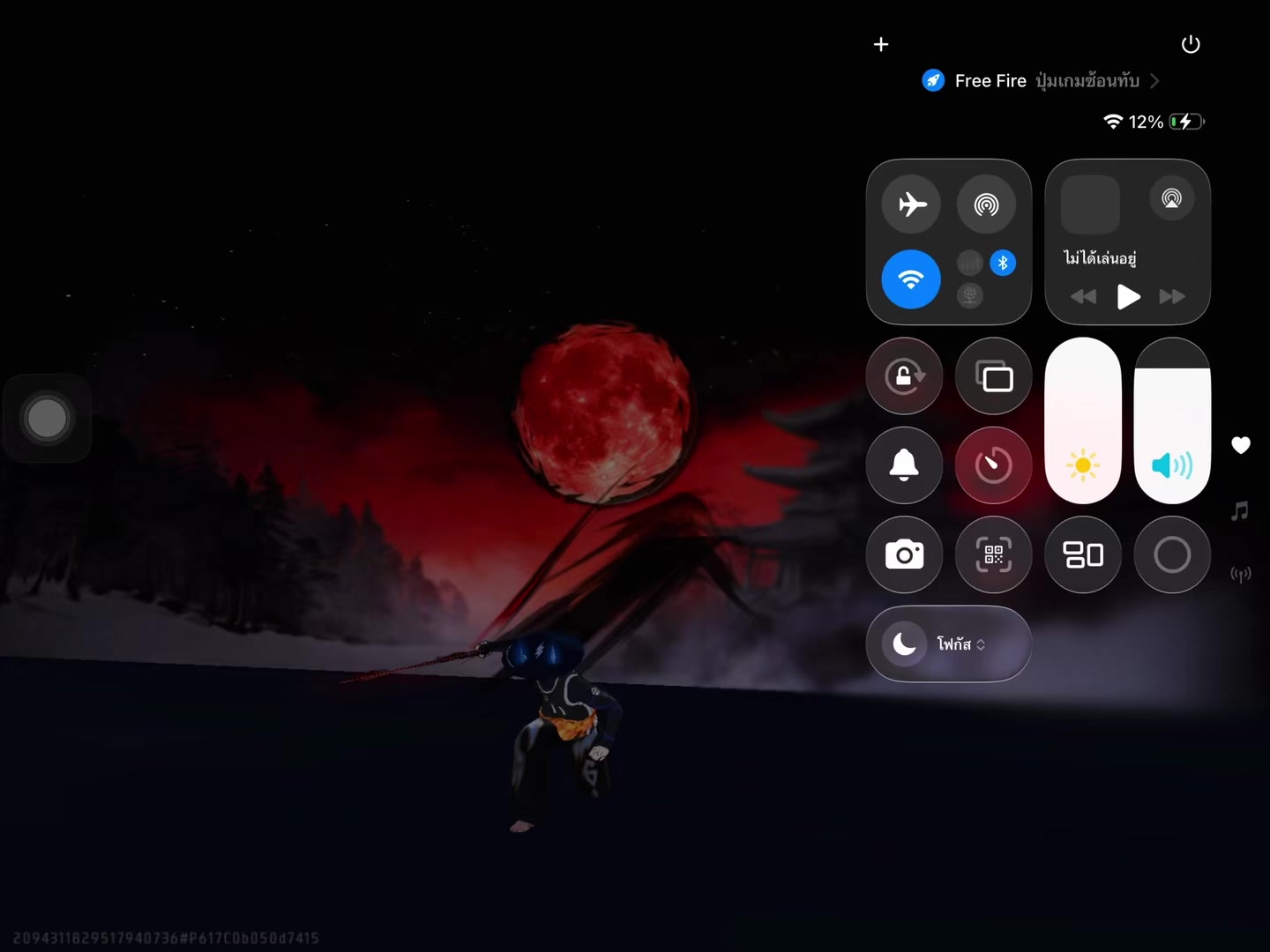Start screen recording
The height and width of the screenshot is (952, 1270).
(x=1172, y=554)
